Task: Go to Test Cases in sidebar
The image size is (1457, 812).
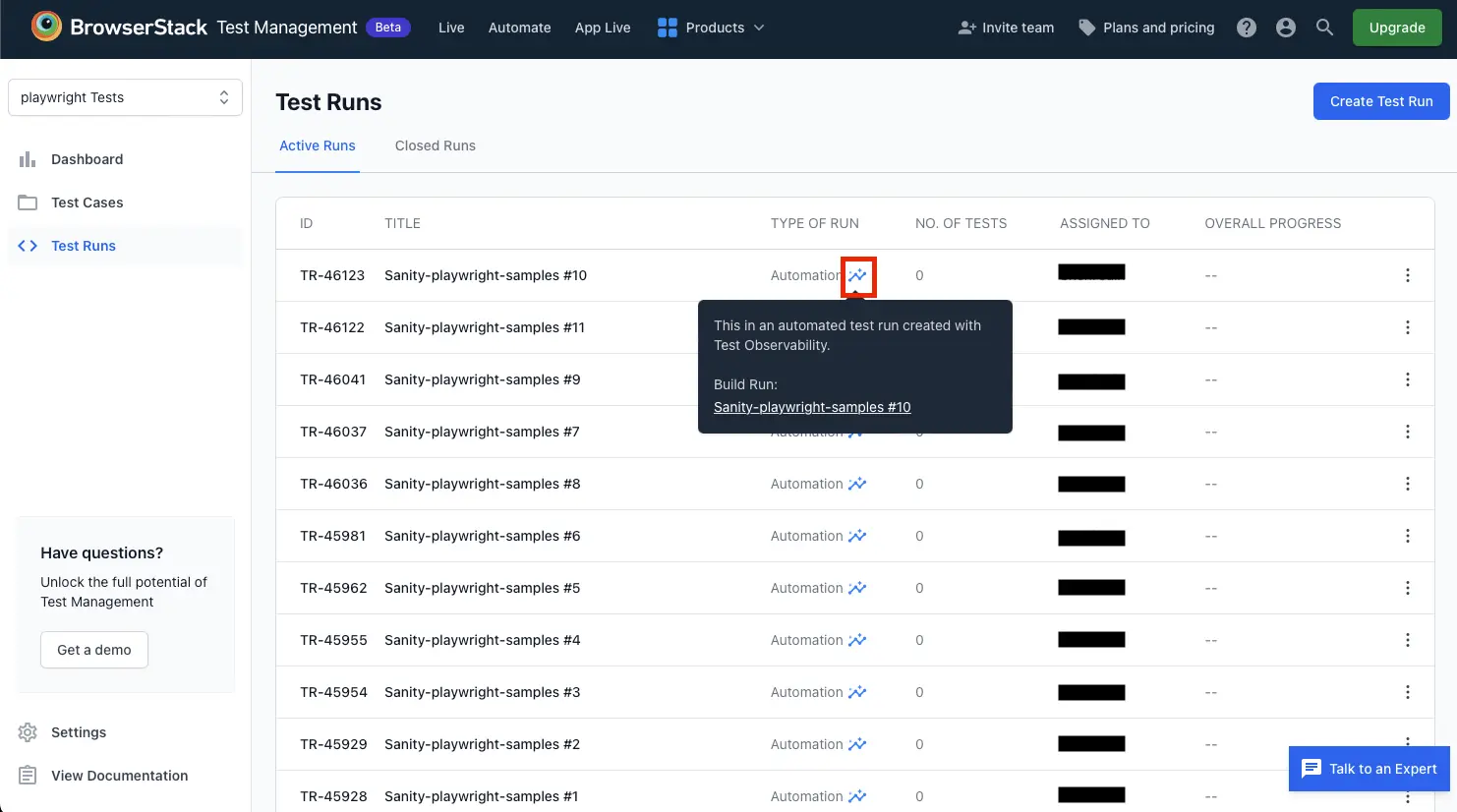Action: [87, 203]
